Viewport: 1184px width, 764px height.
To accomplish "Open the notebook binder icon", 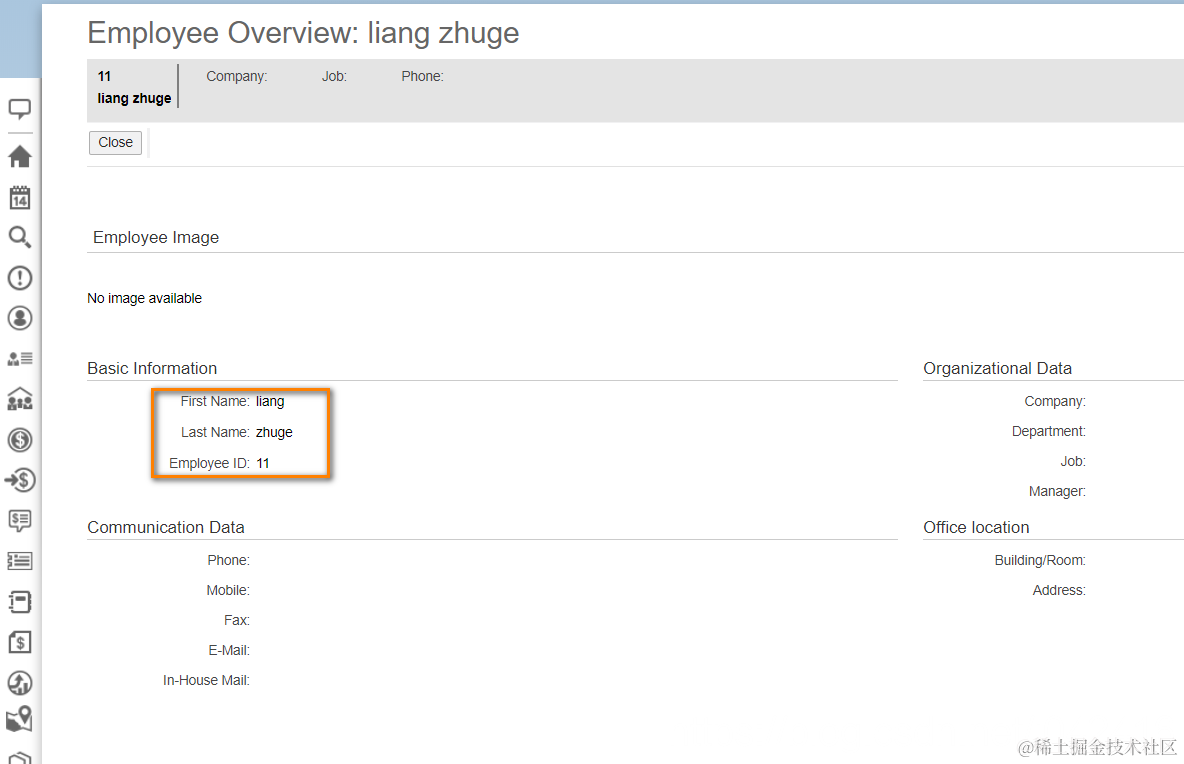I will point(20,602).
